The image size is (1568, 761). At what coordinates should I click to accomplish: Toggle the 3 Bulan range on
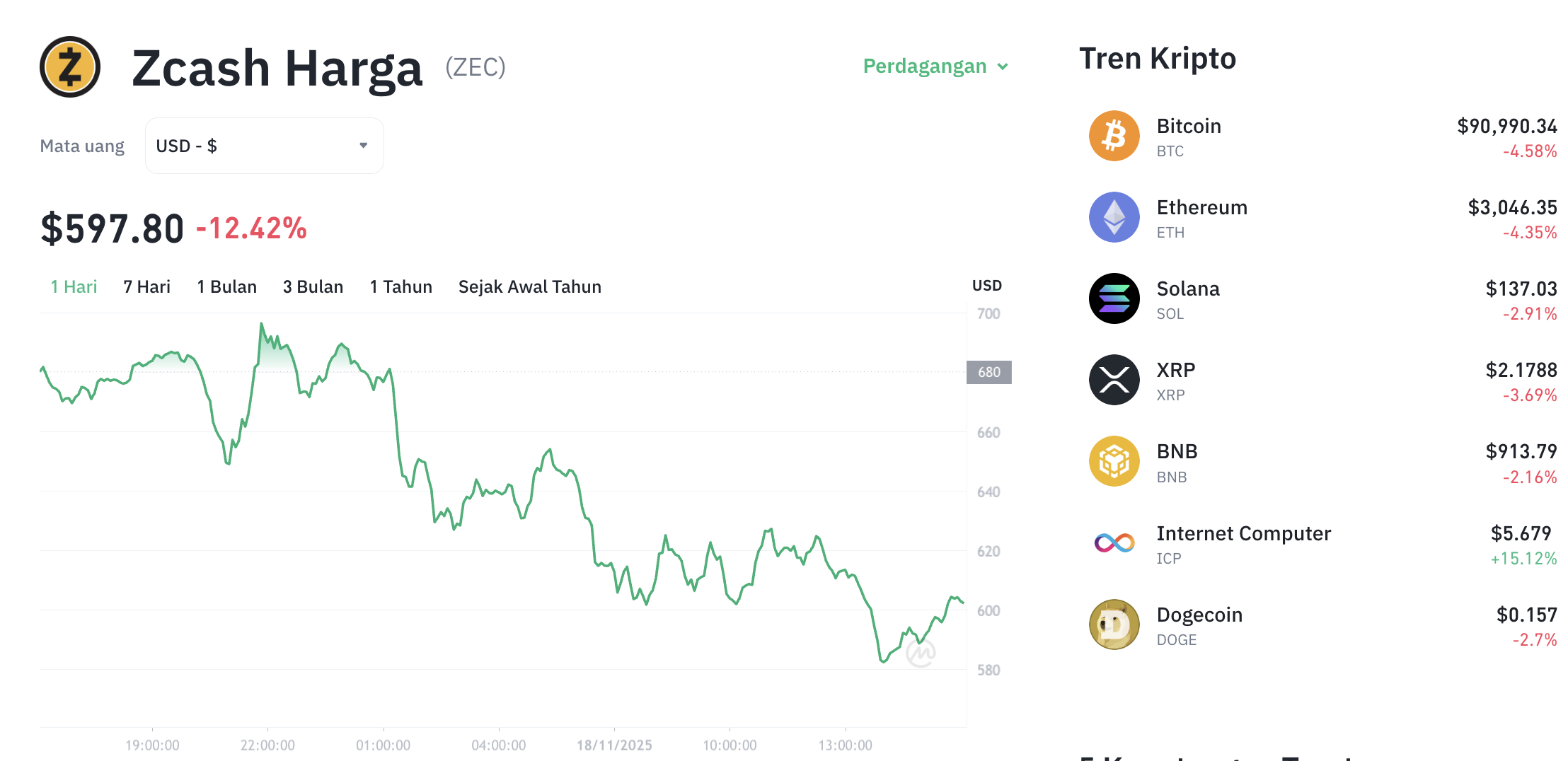pyautogui.click(x=313, y=286)
